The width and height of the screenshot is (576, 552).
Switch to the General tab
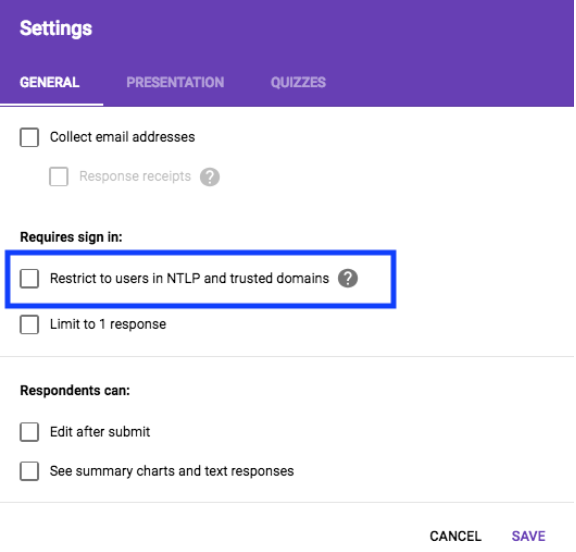pyautogui.click(x=50, y=82)
